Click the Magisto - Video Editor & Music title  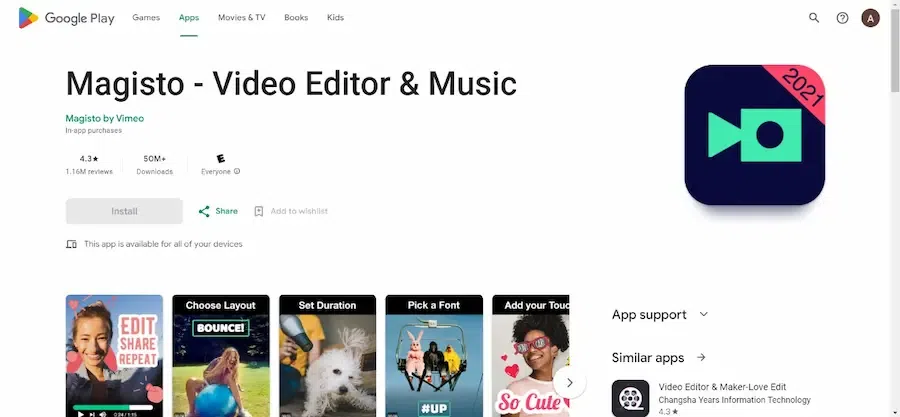coord(291,83)
